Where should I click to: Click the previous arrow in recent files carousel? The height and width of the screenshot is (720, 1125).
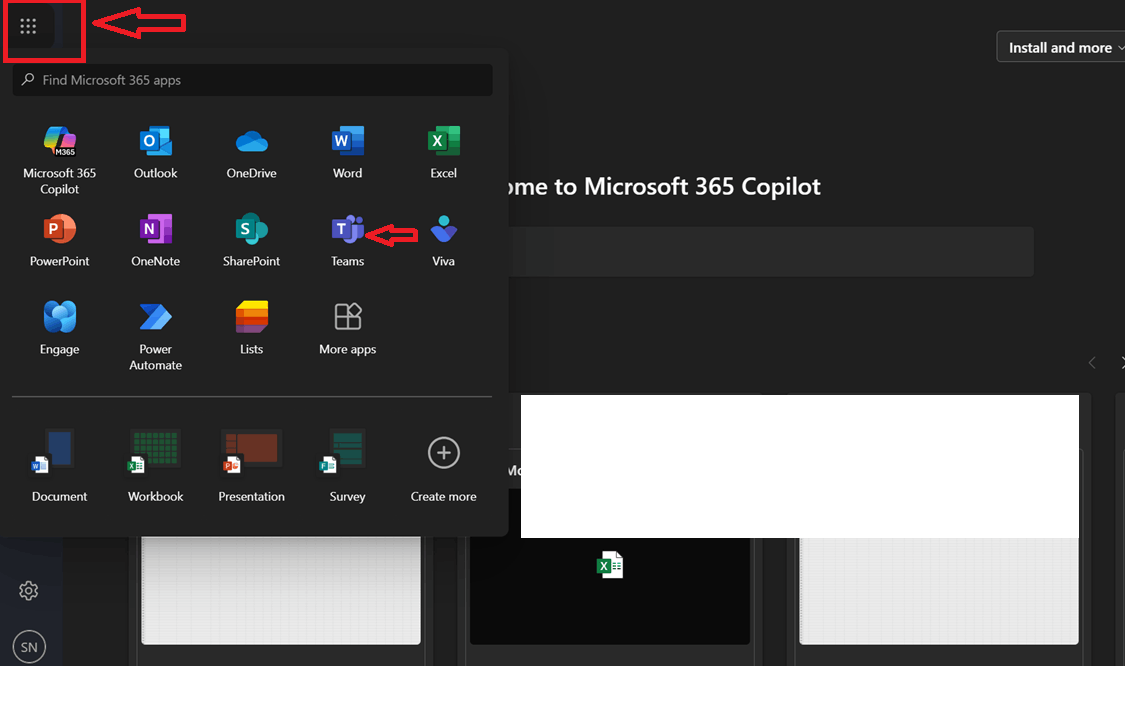(x=1092, y=363)
